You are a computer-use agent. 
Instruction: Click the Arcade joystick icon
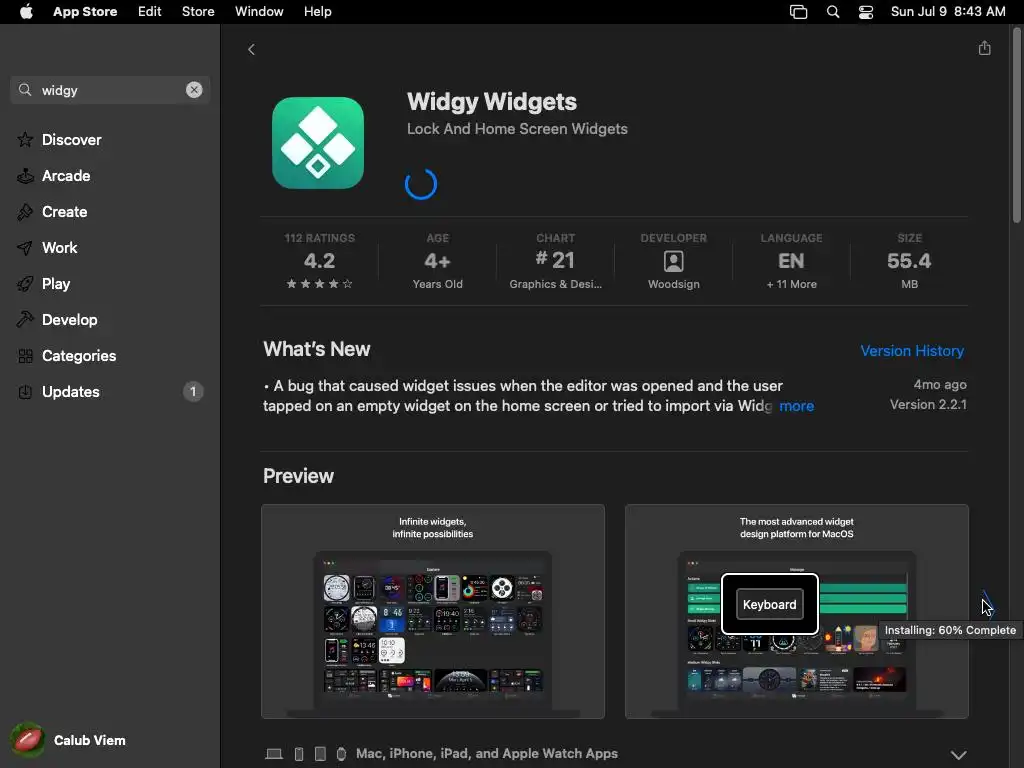(25, 176)
